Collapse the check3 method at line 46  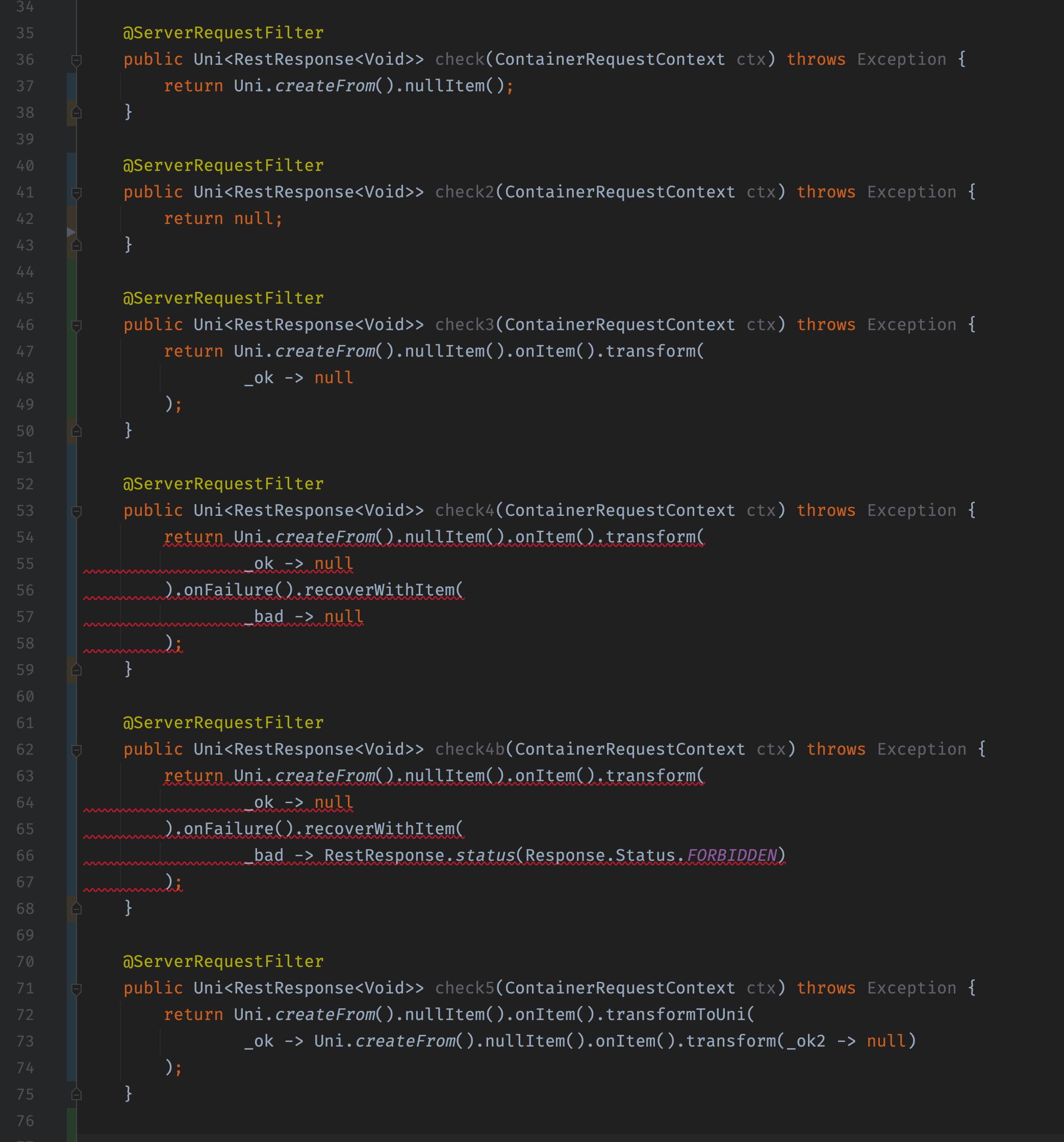77,325
